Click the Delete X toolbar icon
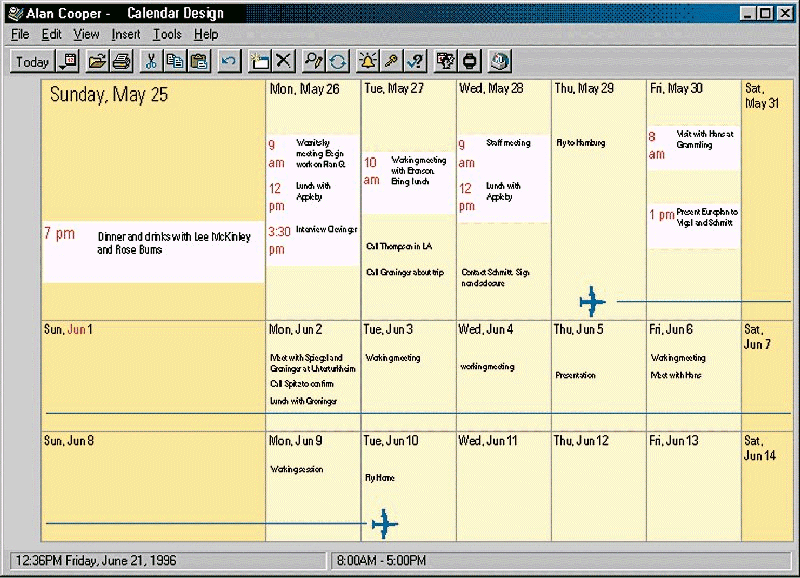The height and width of the screenshot is (578, 800). pos(284,62)
